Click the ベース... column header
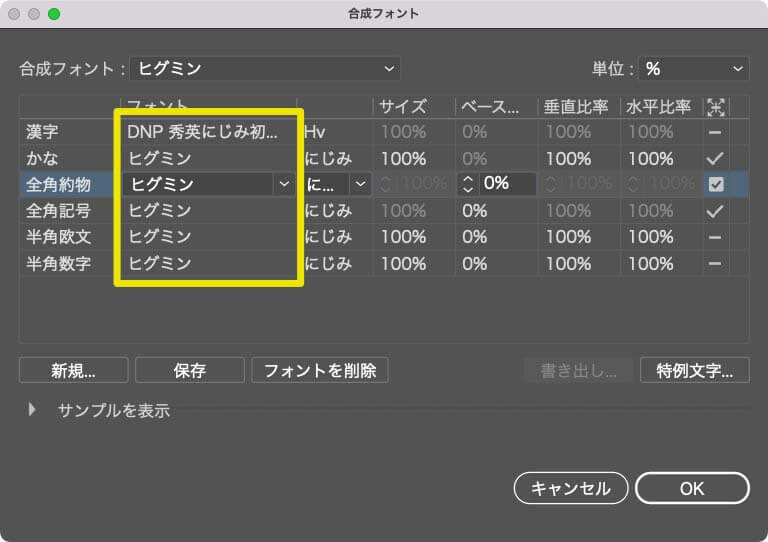The height and width of the screenshot is (542, 768). 490,106
